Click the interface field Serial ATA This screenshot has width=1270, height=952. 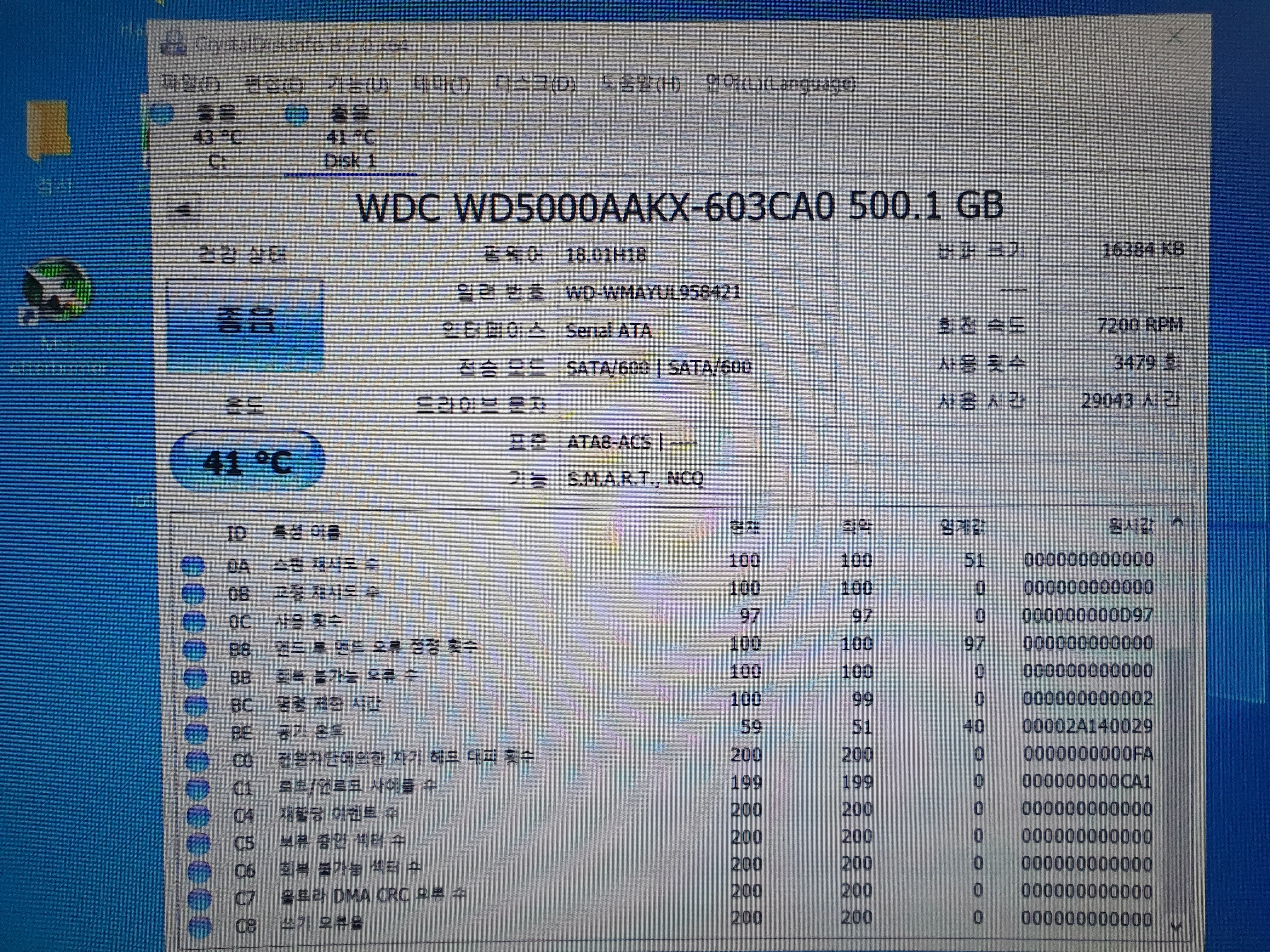click(x=696, y=330)
